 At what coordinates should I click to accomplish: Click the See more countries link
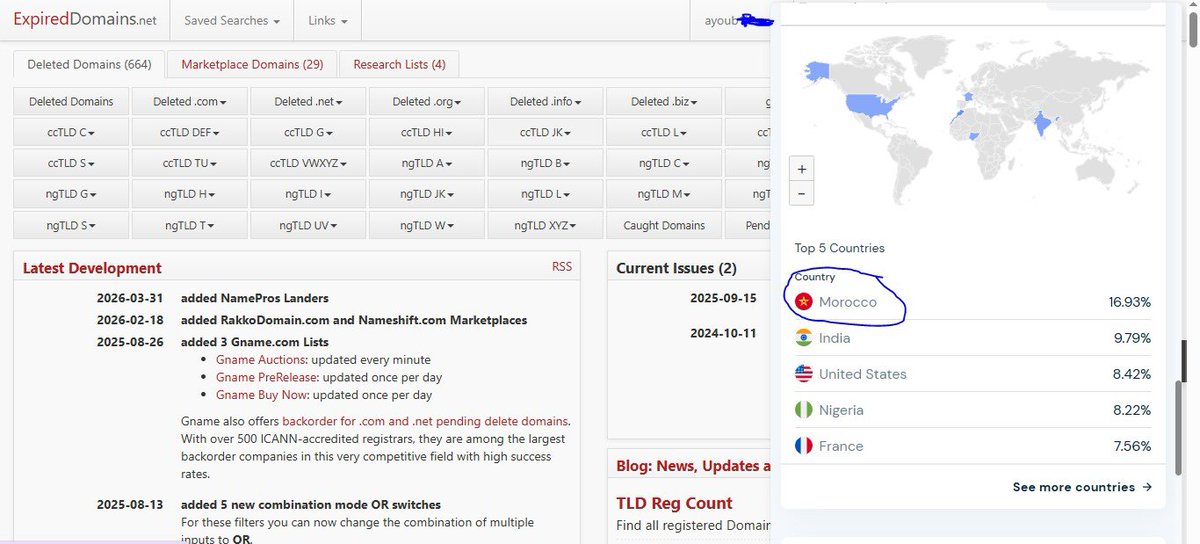tap(1082, 487)
